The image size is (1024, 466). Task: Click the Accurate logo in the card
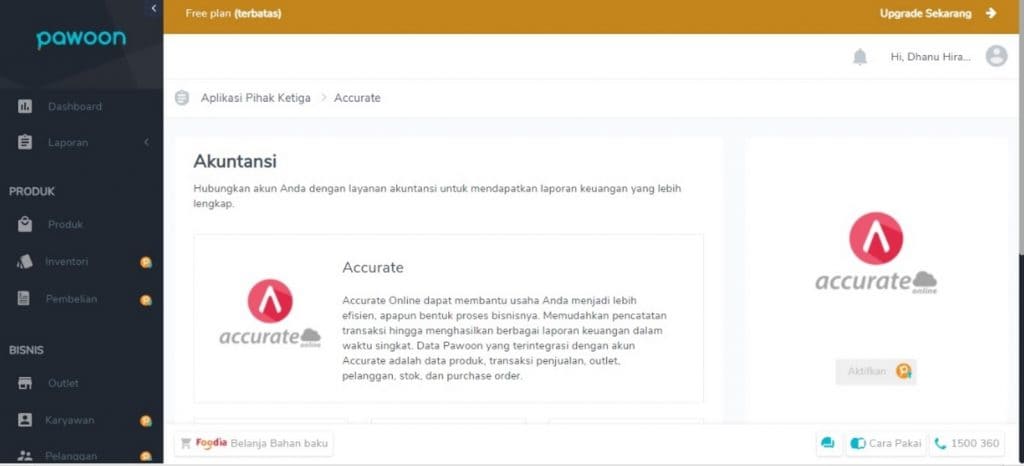coord(270,313)
